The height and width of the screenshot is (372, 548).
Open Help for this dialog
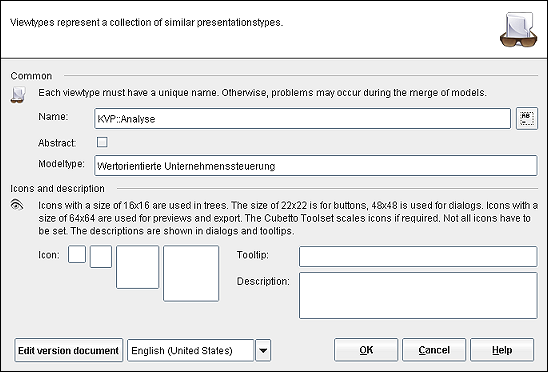tap(502, 350)
